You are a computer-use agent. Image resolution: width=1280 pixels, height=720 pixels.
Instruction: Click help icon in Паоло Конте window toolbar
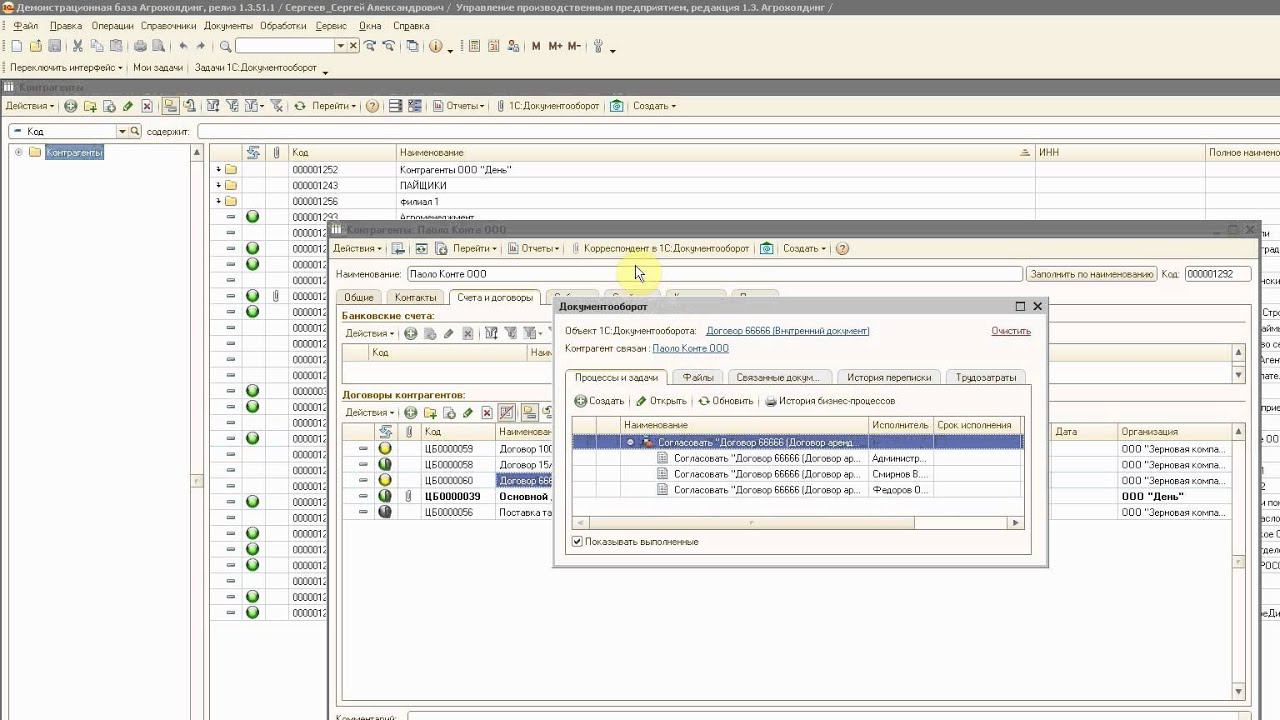pos(842,248)
